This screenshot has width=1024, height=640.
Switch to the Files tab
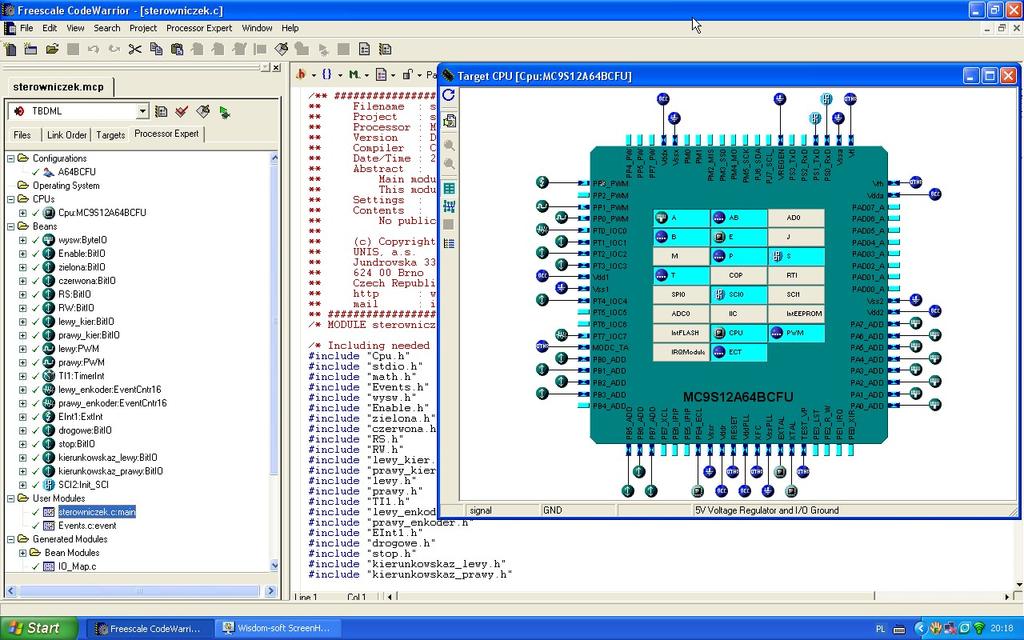22,135
